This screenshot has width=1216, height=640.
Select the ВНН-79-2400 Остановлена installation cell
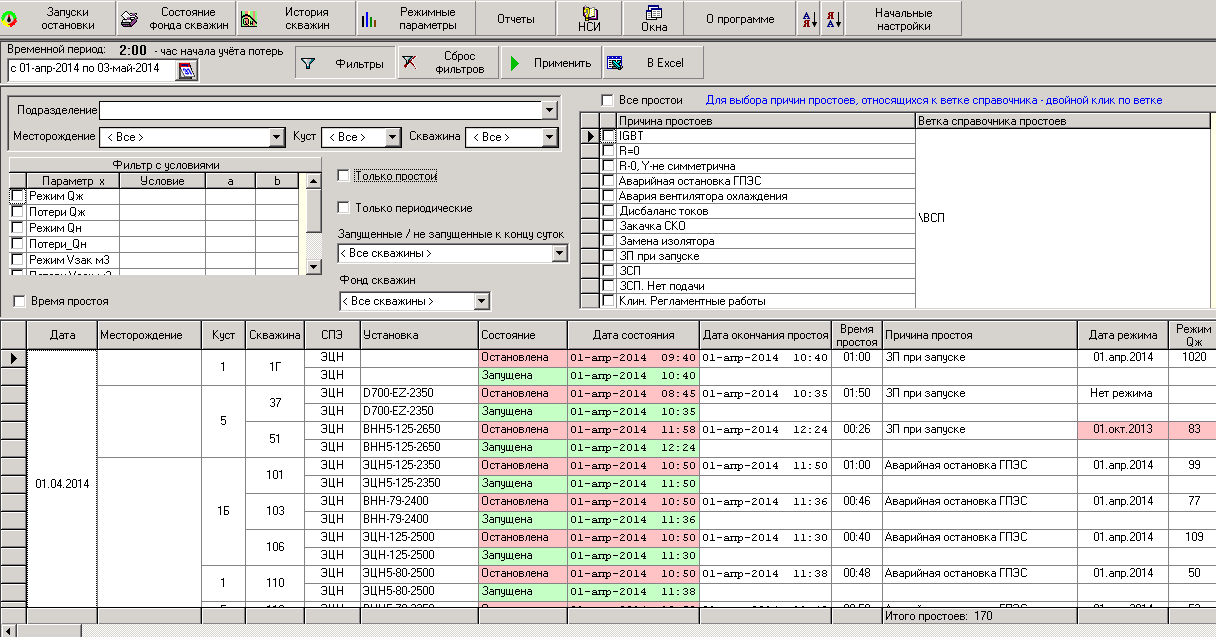tap(419, 501)
